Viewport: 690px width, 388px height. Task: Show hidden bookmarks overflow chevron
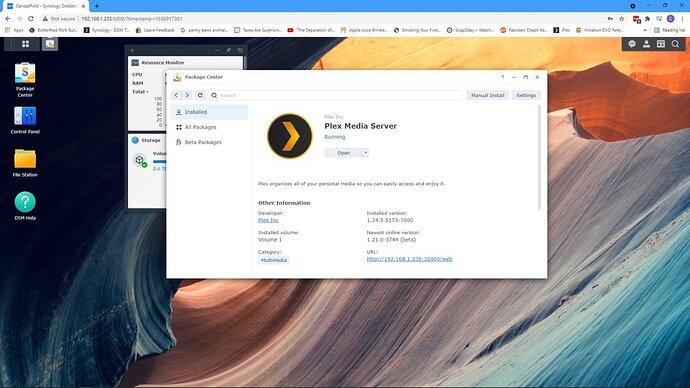click(645, 30)
